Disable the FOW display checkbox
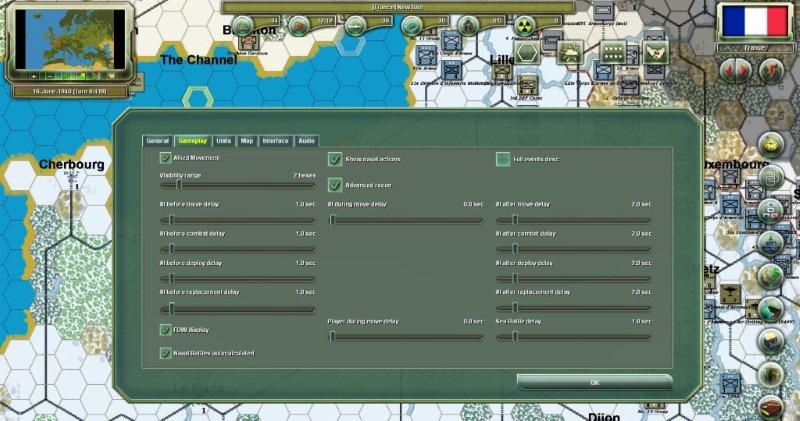The height and width of the screenshot is (421, 800). (165, 330)
